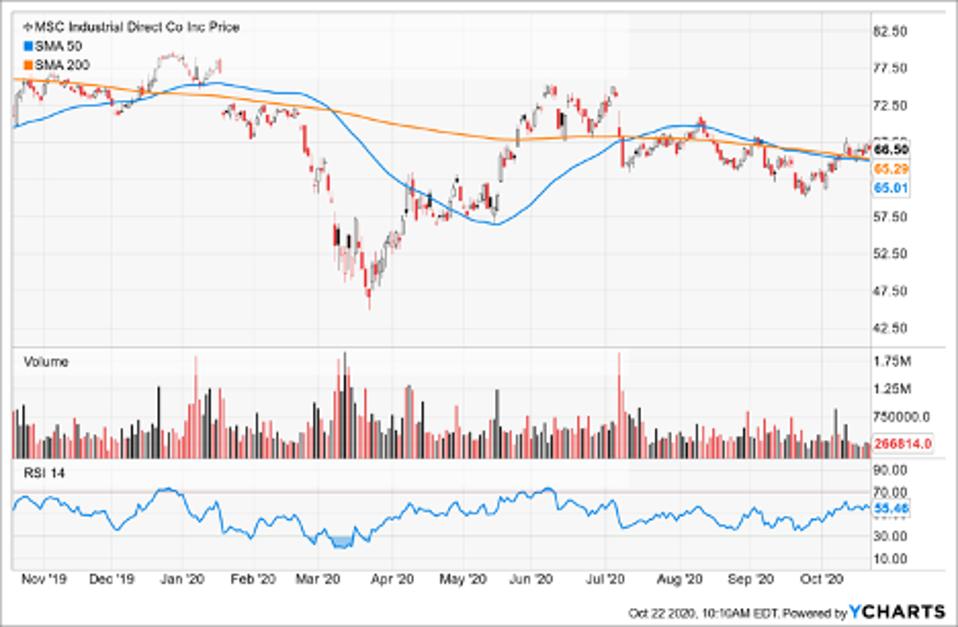Viewport: 958px width, 627px height.
Task: Click the Aug '20 date axis label
Action: 679,579
